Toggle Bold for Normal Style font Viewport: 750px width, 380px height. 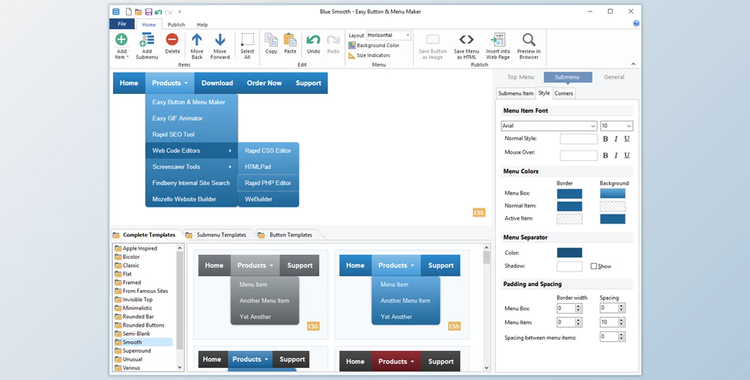click(x=606, y=139)
